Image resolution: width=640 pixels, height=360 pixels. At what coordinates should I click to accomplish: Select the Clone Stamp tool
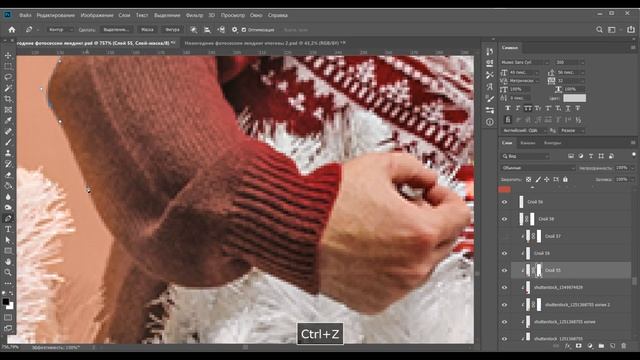click(x=8, y=153)
